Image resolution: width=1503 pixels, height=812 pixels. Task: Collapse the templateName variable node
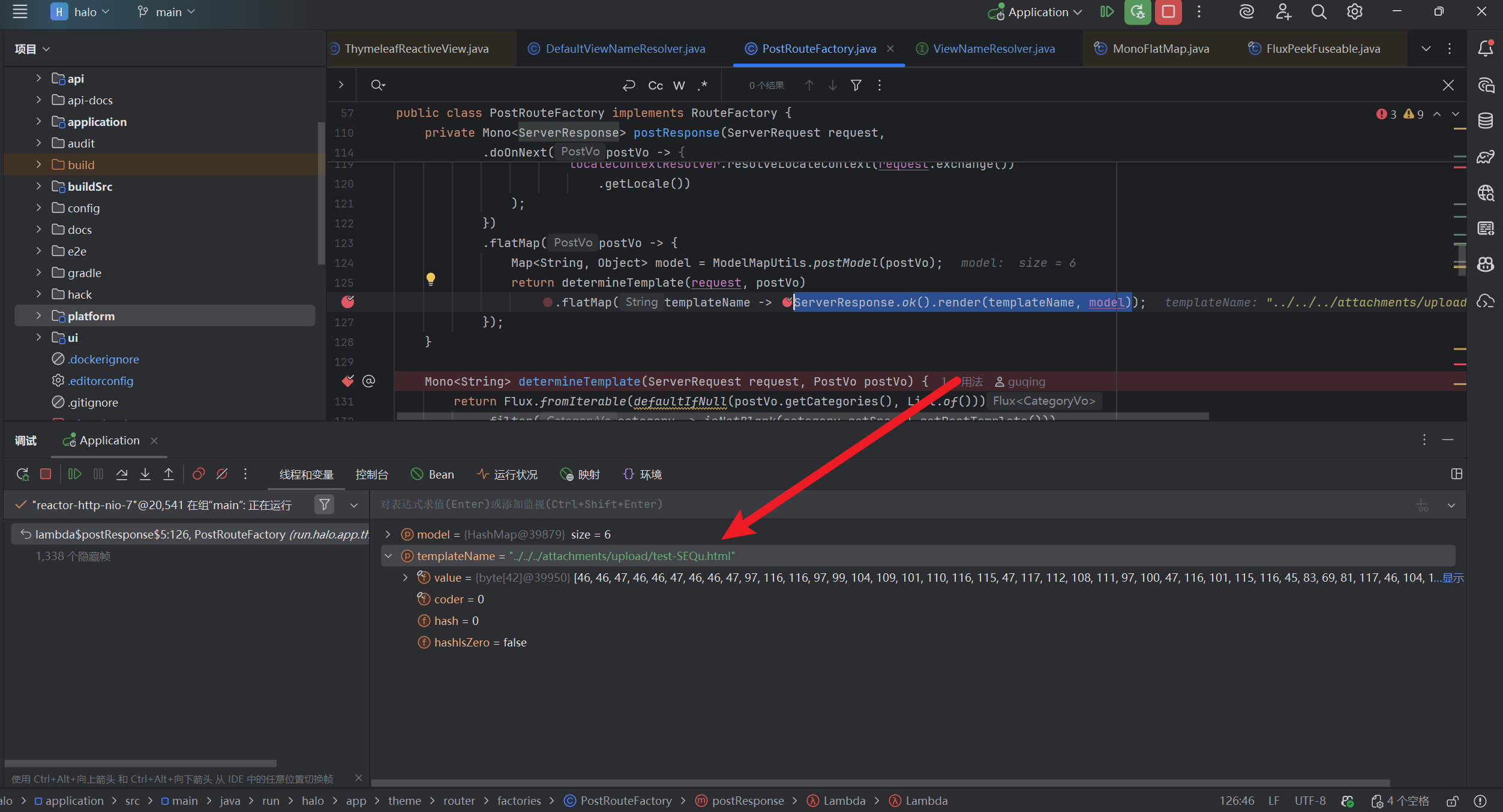coord(388,556)
